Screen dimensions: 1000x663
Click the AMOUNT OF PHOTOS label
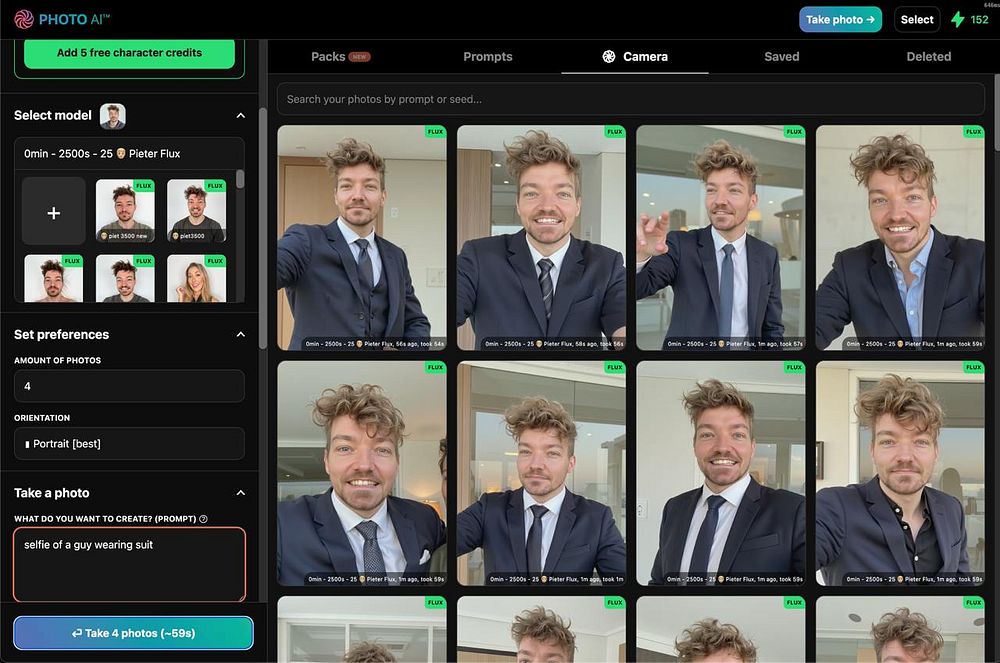pos(57,361)
